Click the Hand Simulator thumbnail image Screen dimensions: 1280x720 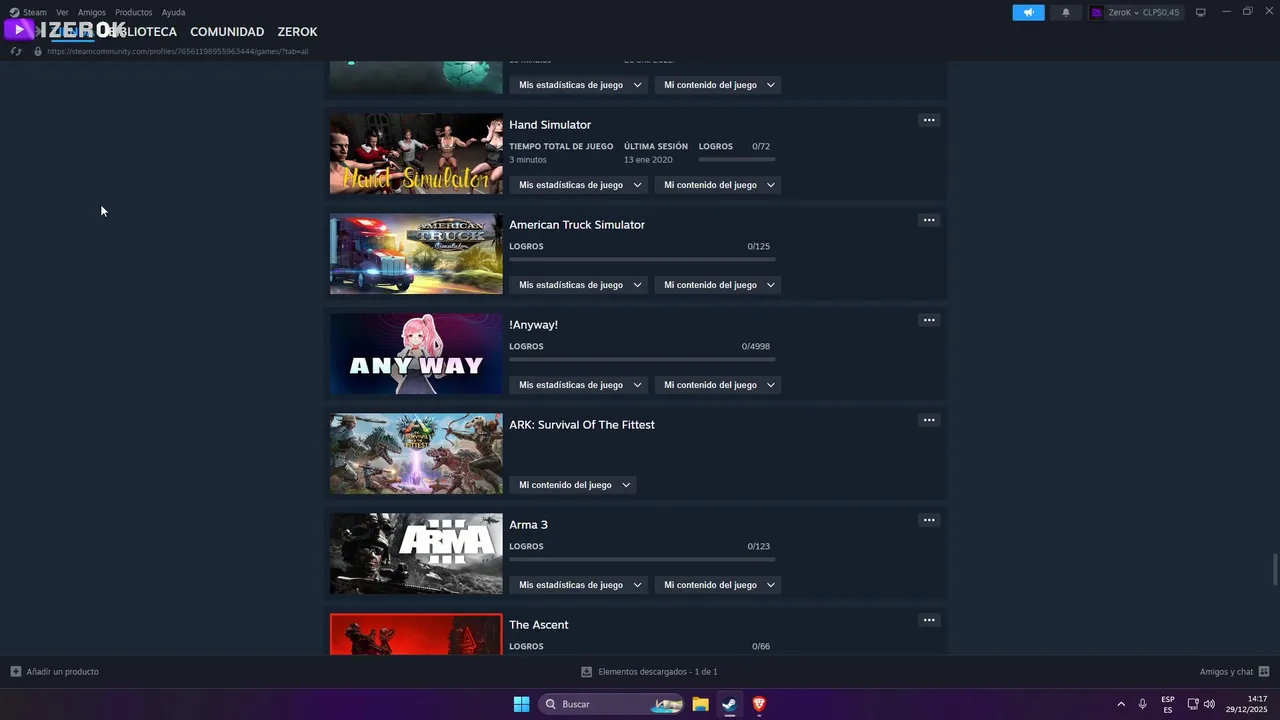click(416, 154)
